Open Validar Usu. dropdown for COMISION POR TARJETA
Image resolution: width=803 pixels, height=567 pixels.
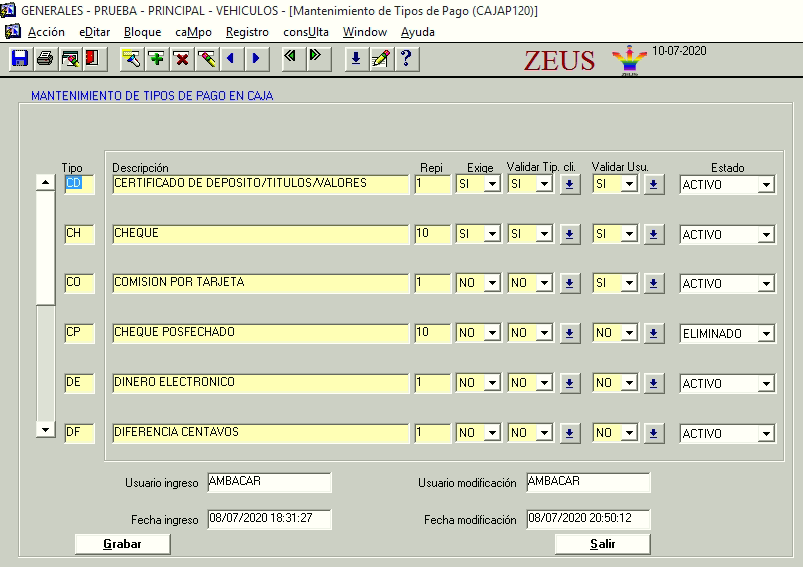tap(629, 284)
